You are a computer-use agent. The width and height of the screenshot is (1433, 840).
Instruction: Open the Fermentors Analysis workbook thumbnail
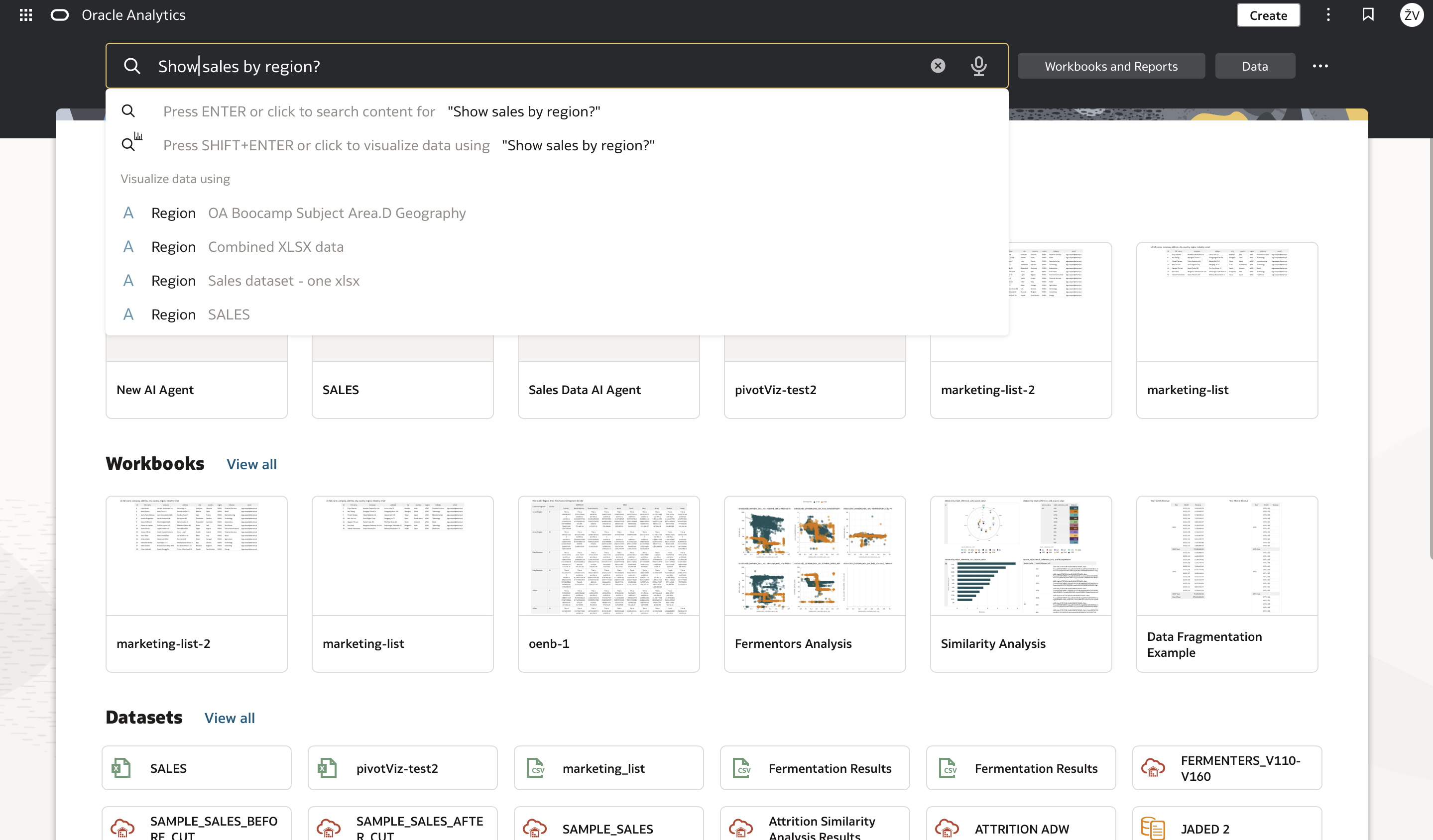814,555
